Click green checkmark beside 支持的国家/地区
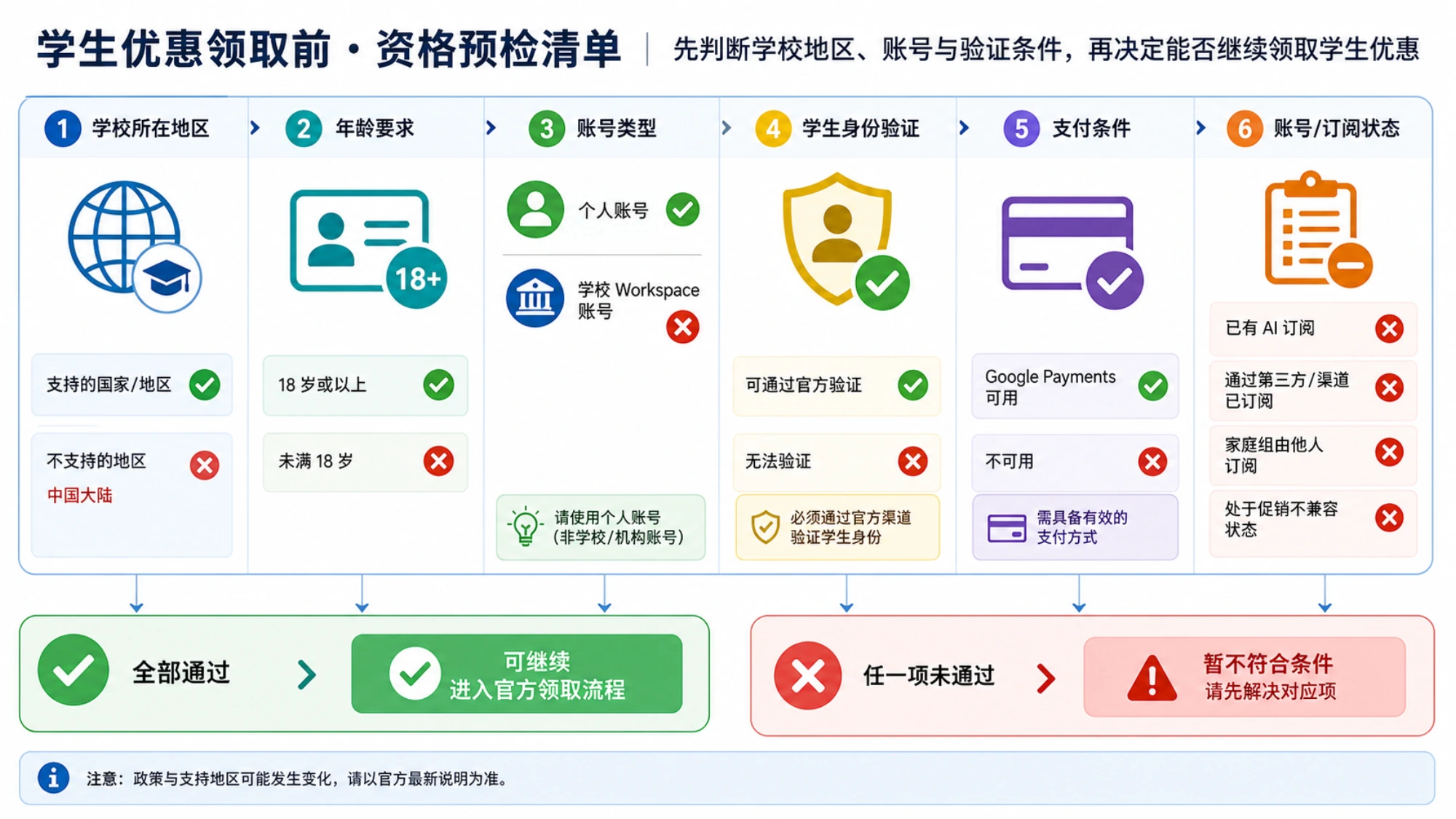 point(205,384)
